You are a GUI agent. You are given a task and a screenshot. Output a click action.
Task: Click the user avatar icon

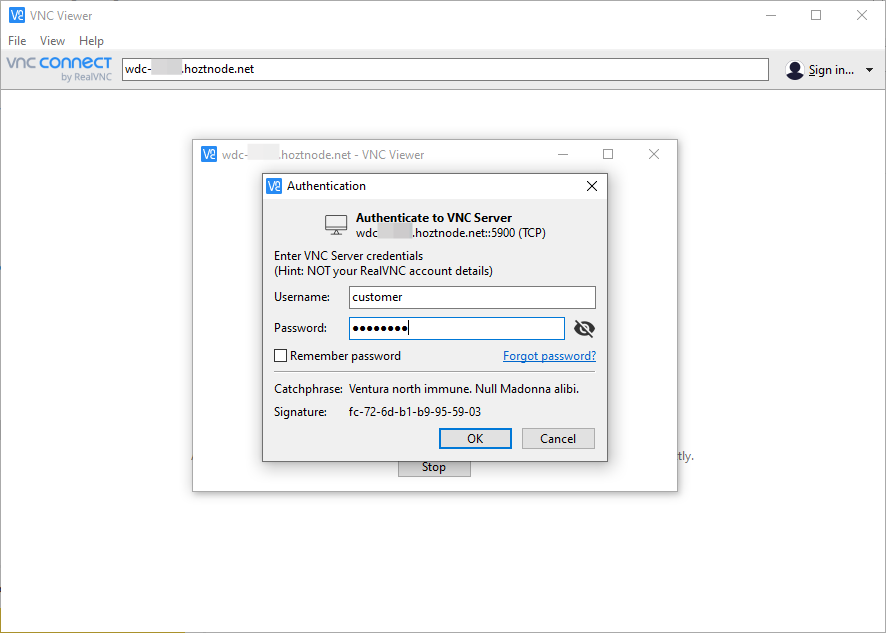[794, 70]
